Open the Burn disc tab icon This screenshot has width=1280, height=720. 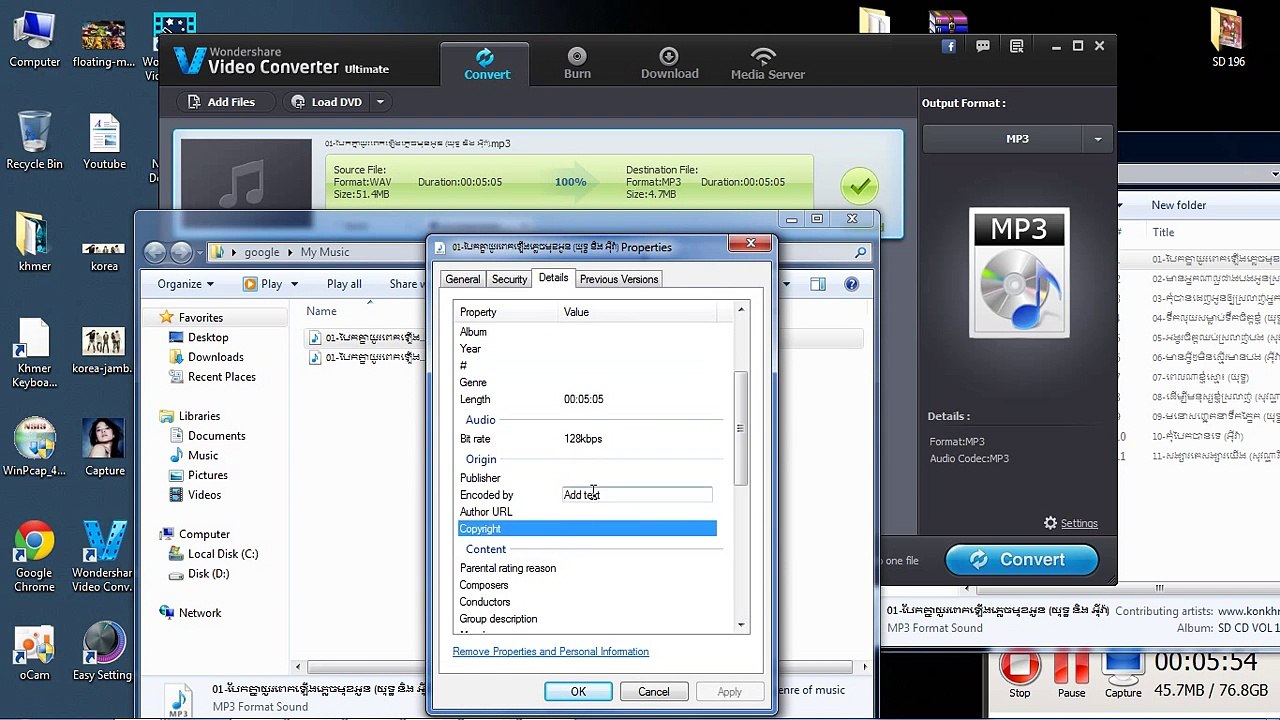point(577,56)
